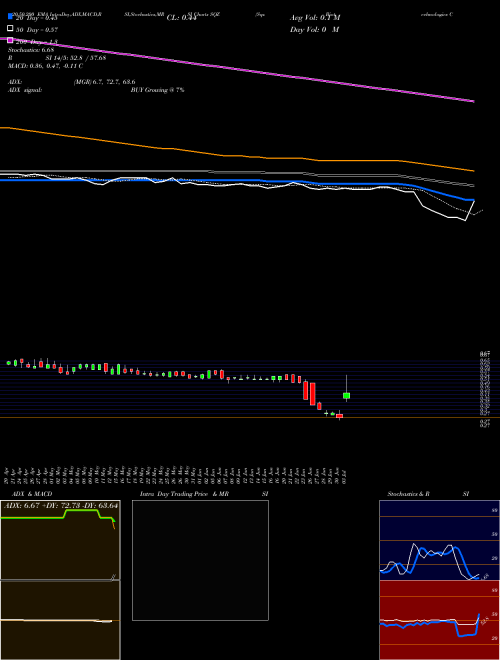The height and width of the screenshot is (660, 500).
Task: Click the 'Avg Vol: 0.1 M' label
Action: click(315, 18)
